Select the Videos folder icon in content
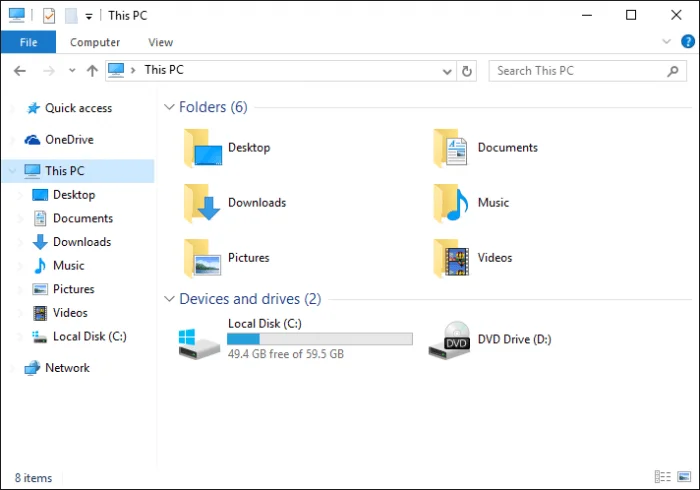The height and width of the screenshot is (490, 700). [451, 258]
